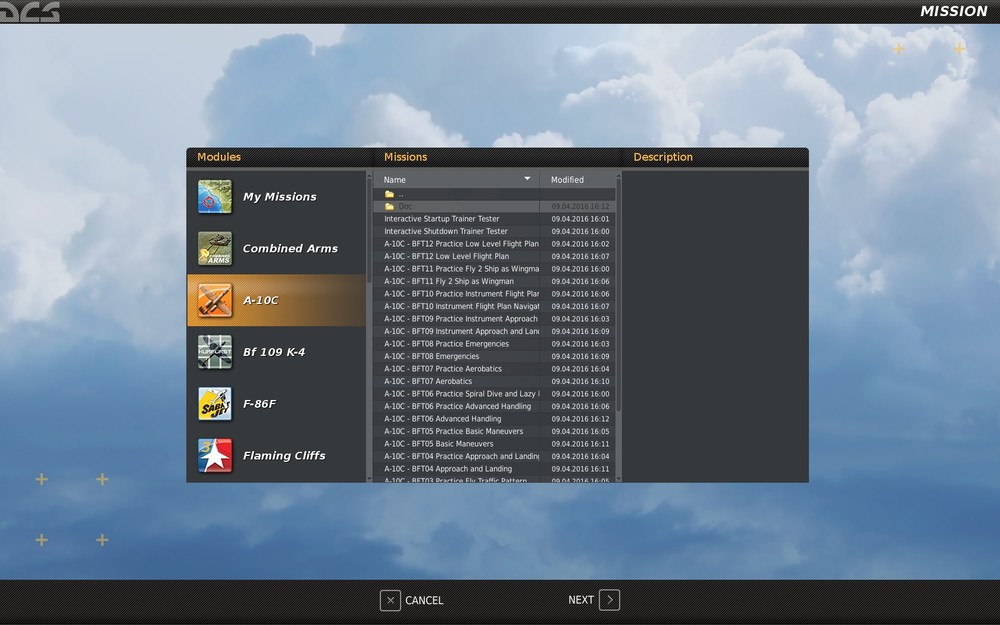The image size is (1000, 625).
Task: Click Doc folder date 09.04.2016 16:12
Action: tap(580, 207)
